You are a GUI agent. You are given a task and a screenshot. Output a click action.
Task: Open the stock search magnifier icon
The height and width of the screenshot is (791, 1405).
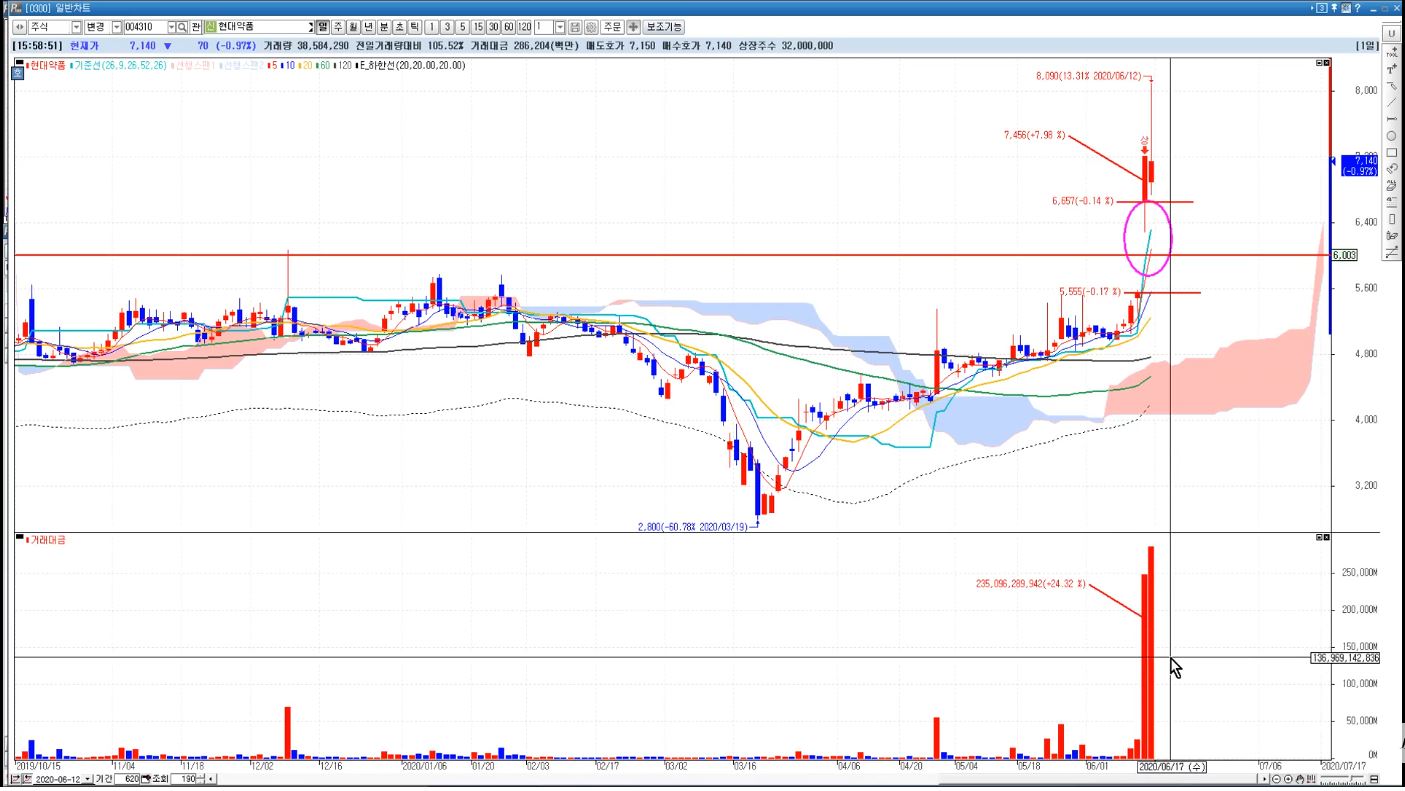[x=182, y=26]
